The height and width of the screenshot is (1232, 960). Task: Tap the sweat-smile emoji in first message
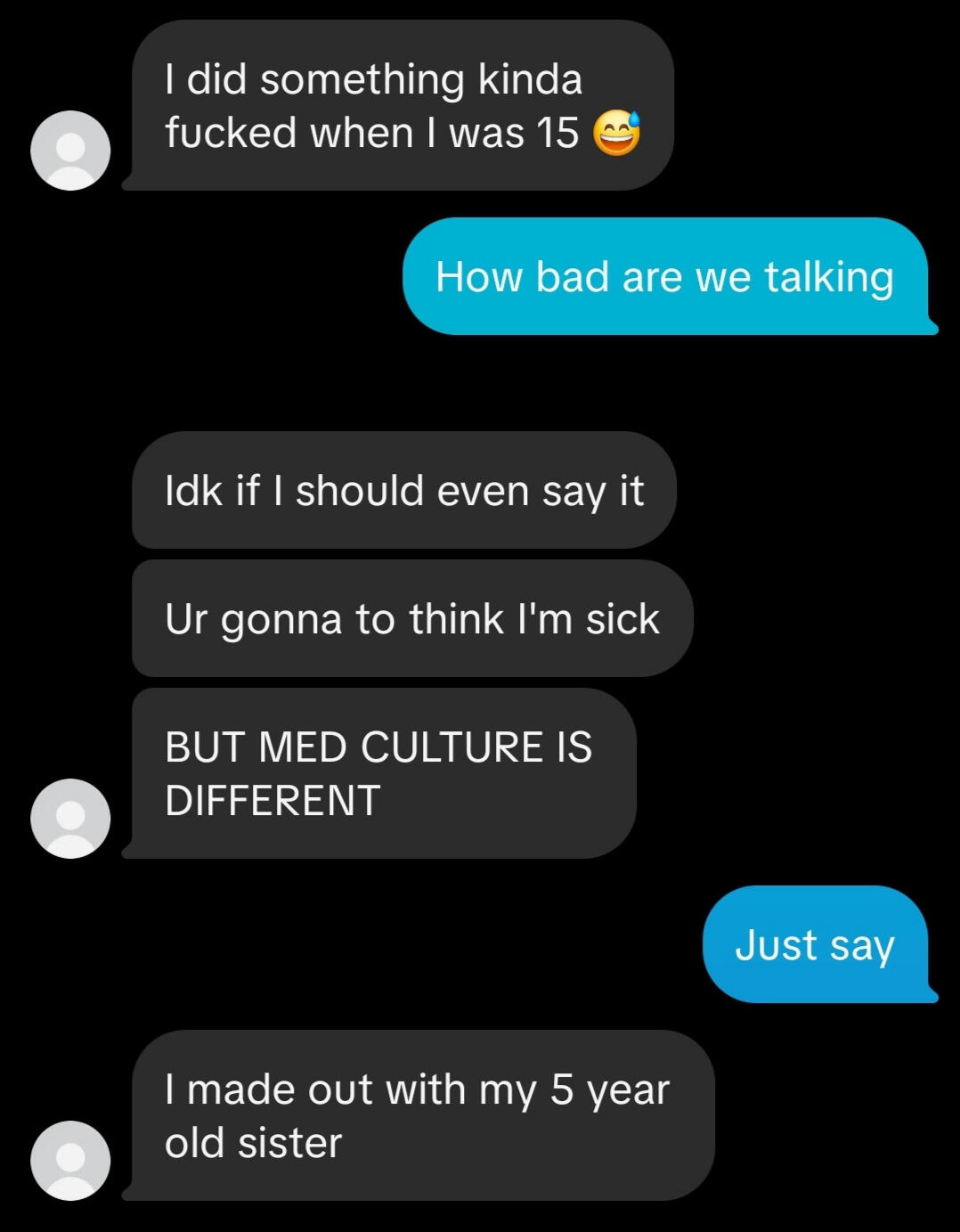tap(617, 133)
